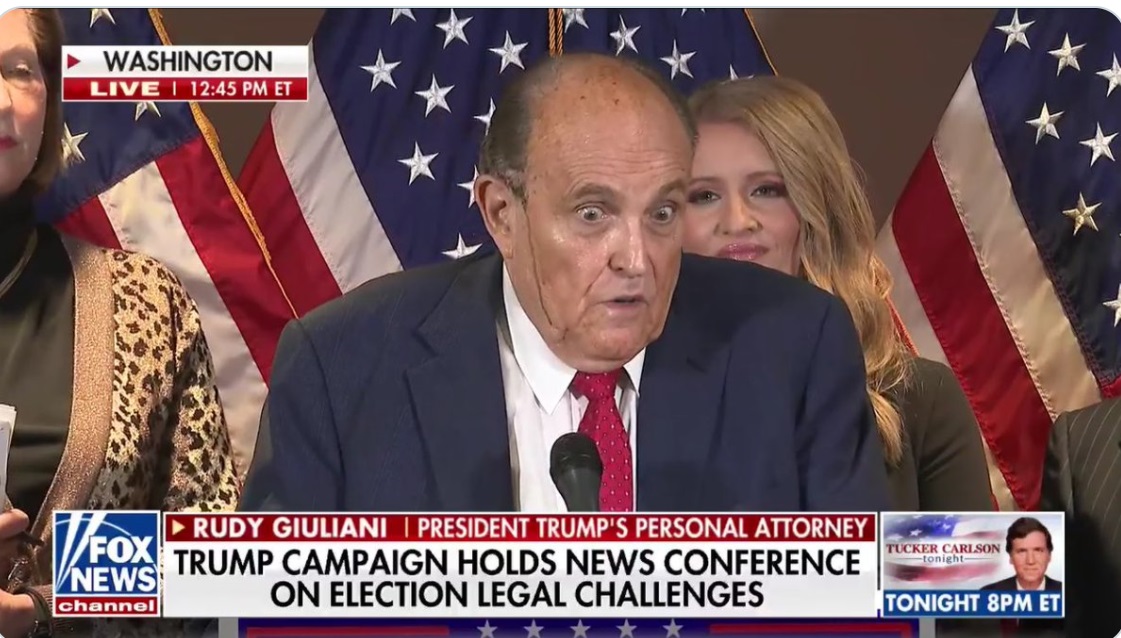This screenshot has height=638, width=1121.
Task: Click the Tucker Carlson Tonight logo text
Action: click(x=943, y=551)
